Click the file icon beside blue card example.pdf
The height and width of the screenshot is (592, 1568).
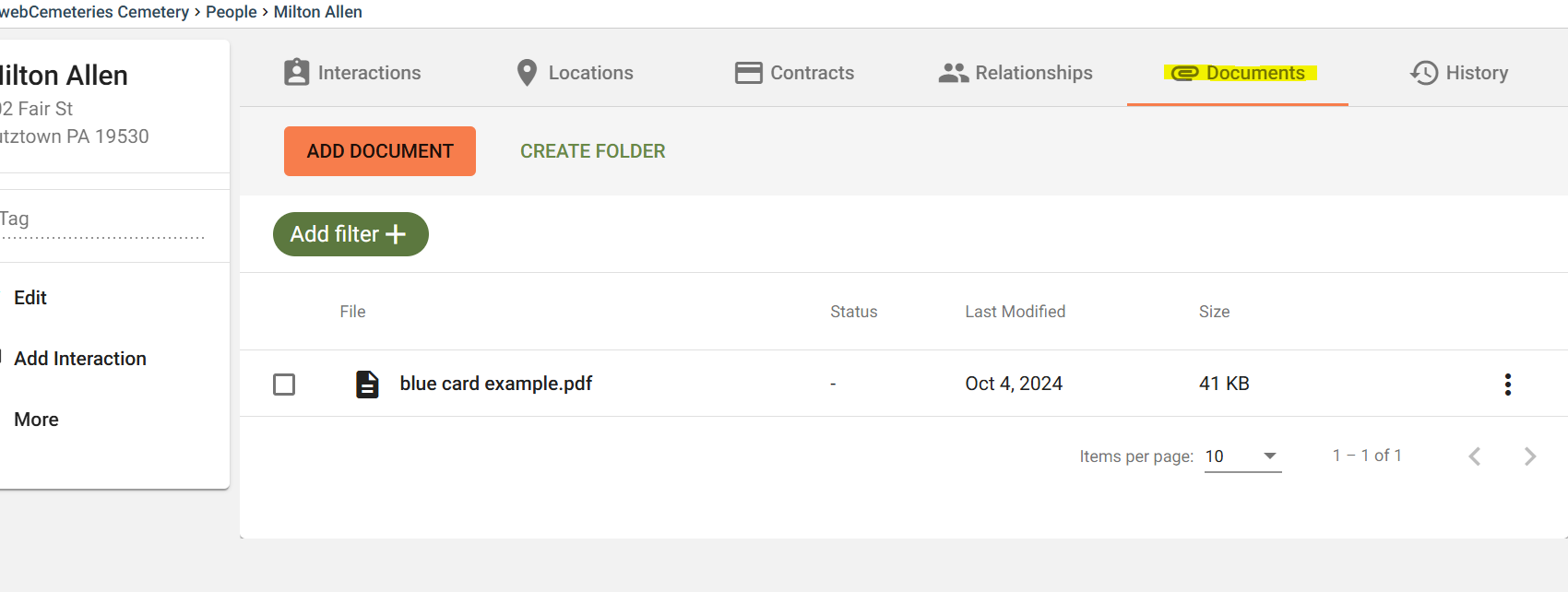[367, 385]
